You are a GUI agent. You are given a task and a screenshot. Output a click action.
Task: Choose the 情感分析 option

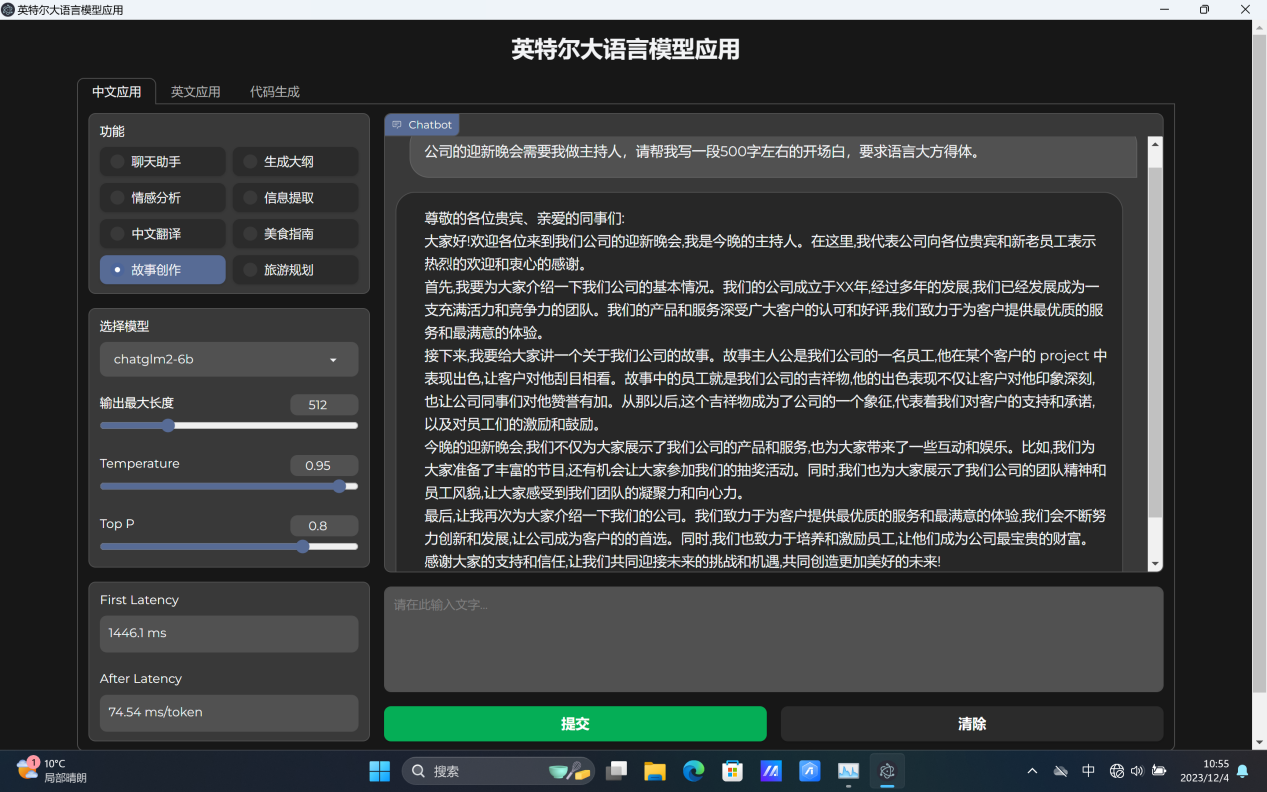click(x=162, y=198)
